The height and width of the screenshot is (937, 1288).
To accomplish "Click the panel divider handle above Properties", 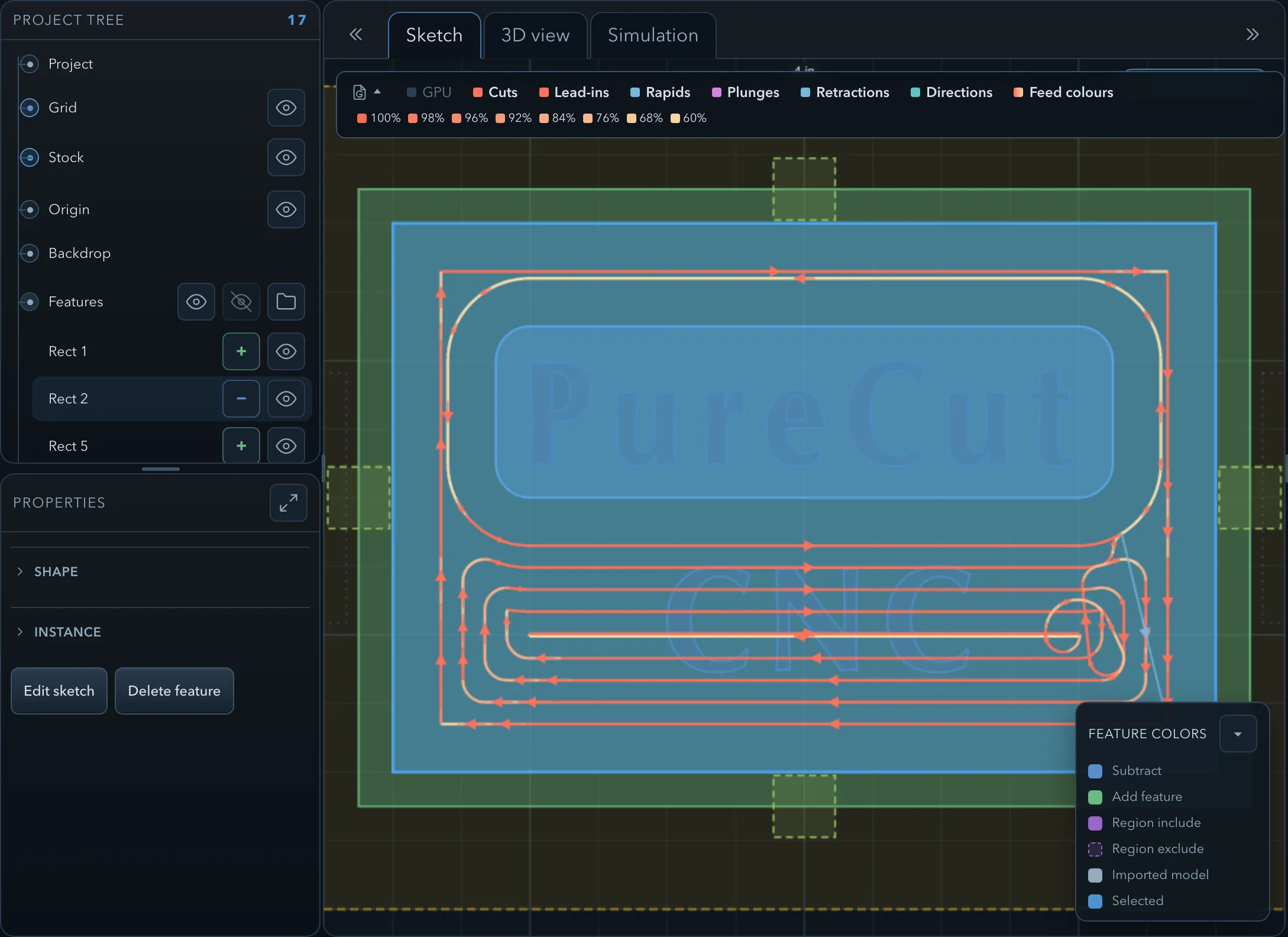I will pyautogui.click(x=161, y=469).
